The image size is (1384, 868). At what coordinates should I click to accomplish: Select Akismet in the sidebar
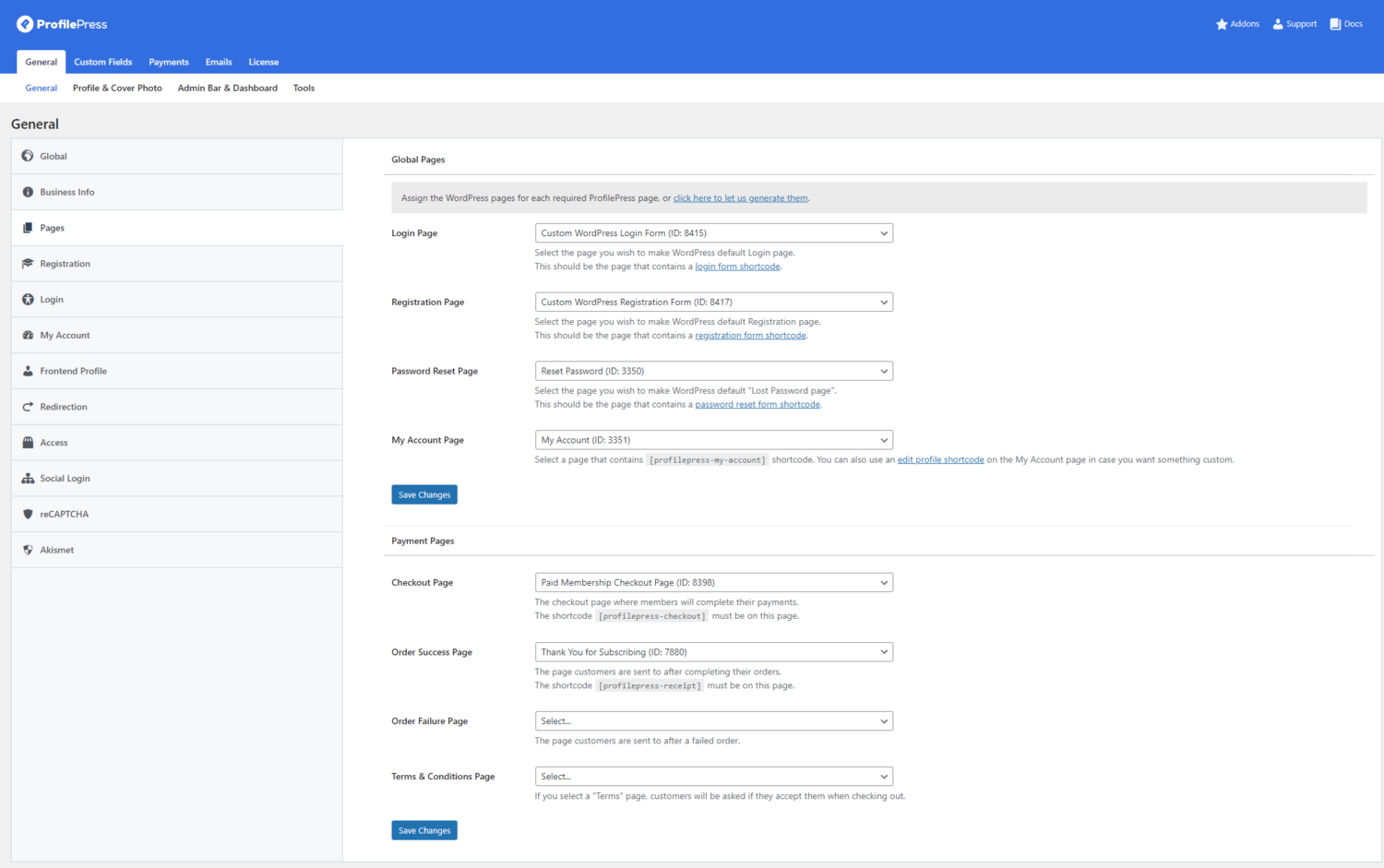point(177,550)
